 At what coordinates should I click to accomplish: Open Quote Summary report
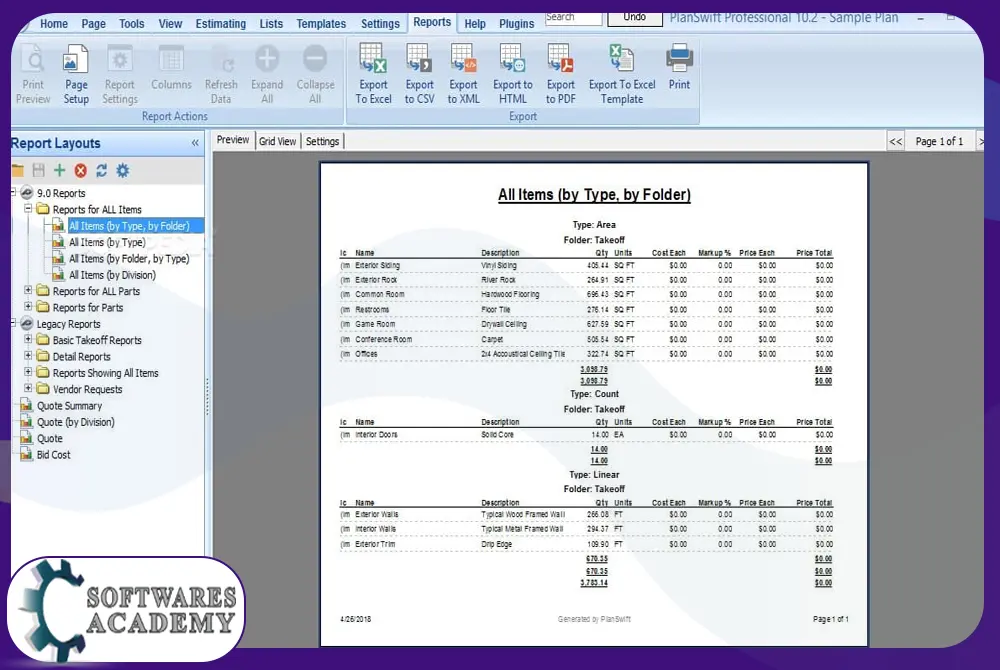69,405
